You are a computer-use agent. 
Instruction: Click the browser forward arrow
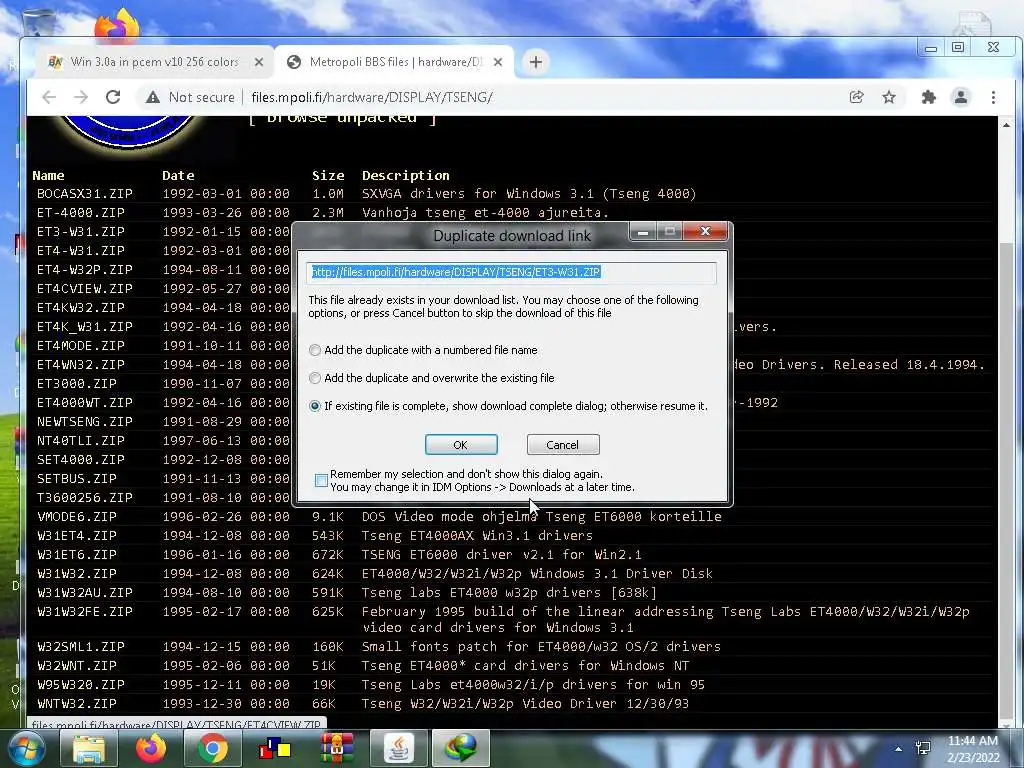pyautogui.click(x=80, y=97)
